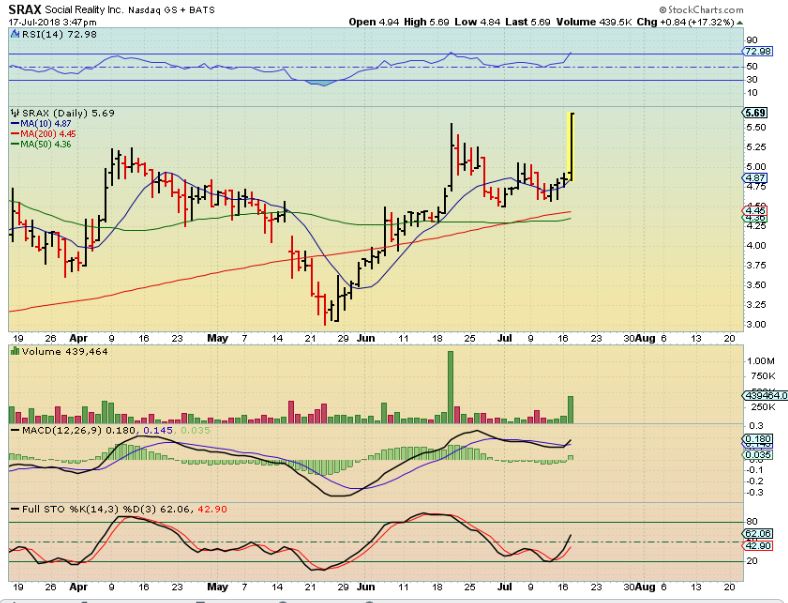The image size is (788, 603).
Task: Click the 439464.0 volume value tag
Action: (765, 395)
